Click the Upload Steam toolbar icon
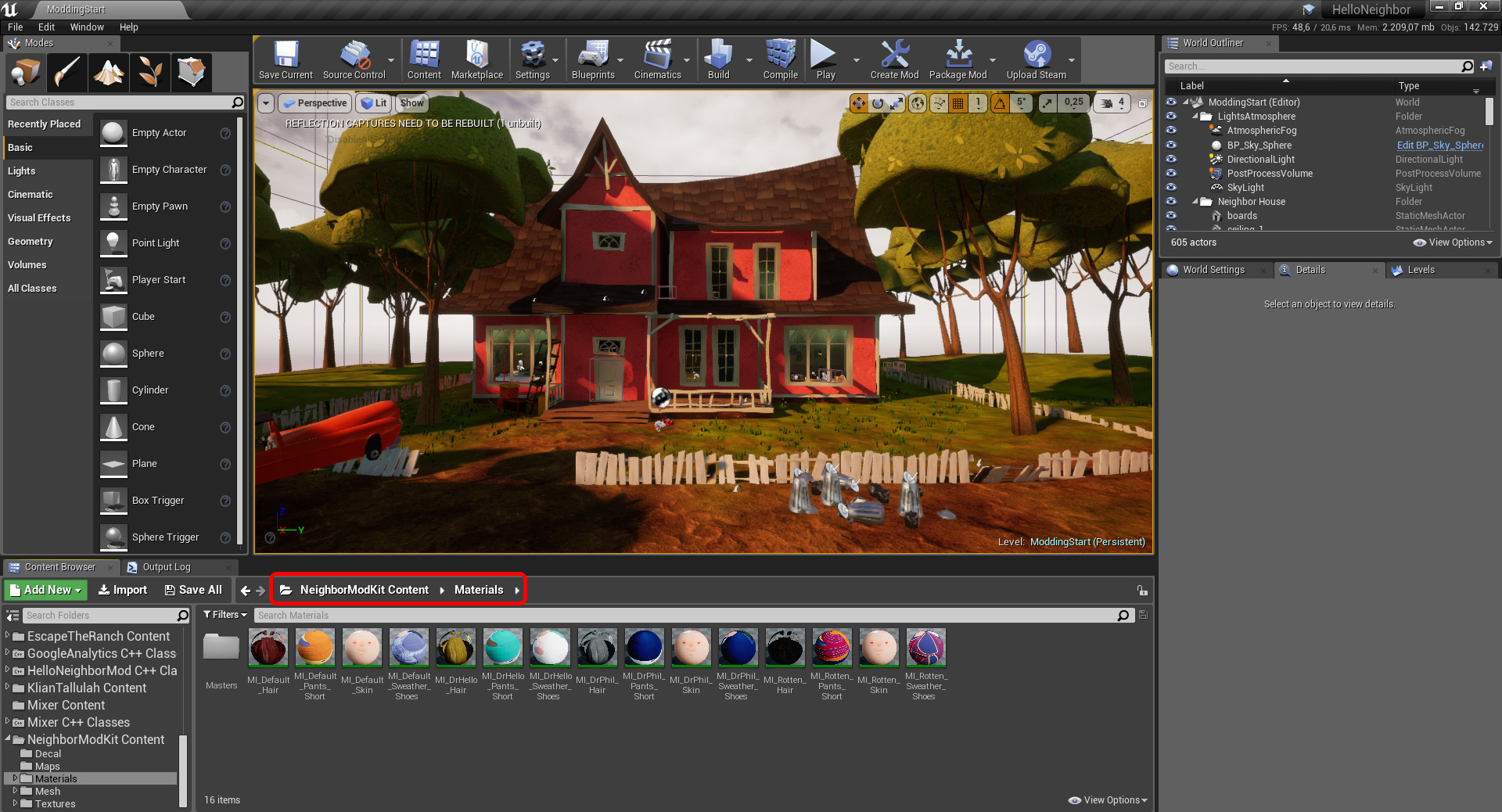1502x812 pixels. coord(1036,59)
